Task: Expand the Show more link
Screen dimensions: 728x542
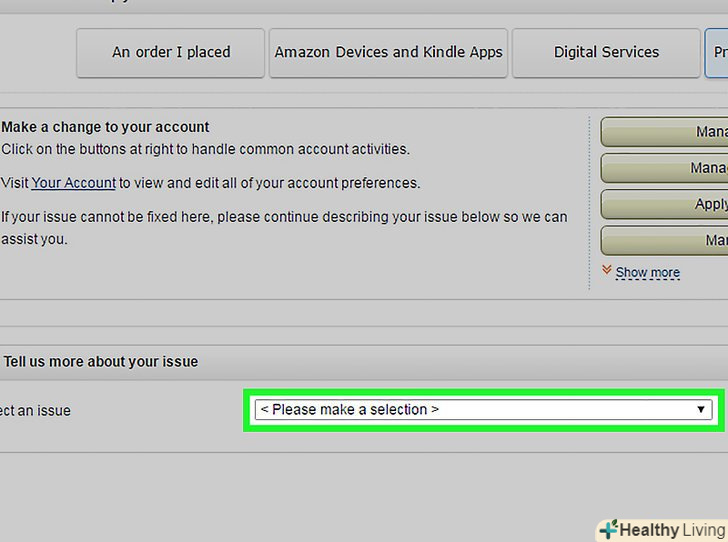Action: click(647, 272)
